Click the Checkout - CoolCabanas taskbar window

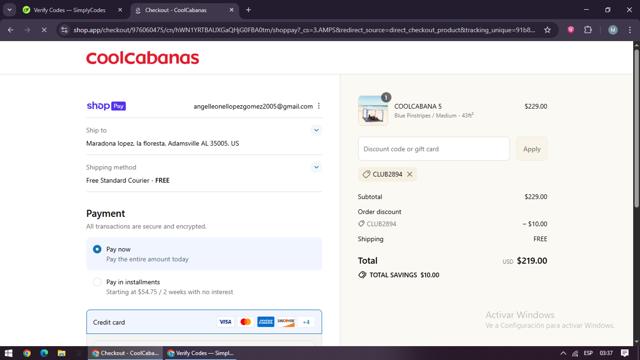(125, 353)
